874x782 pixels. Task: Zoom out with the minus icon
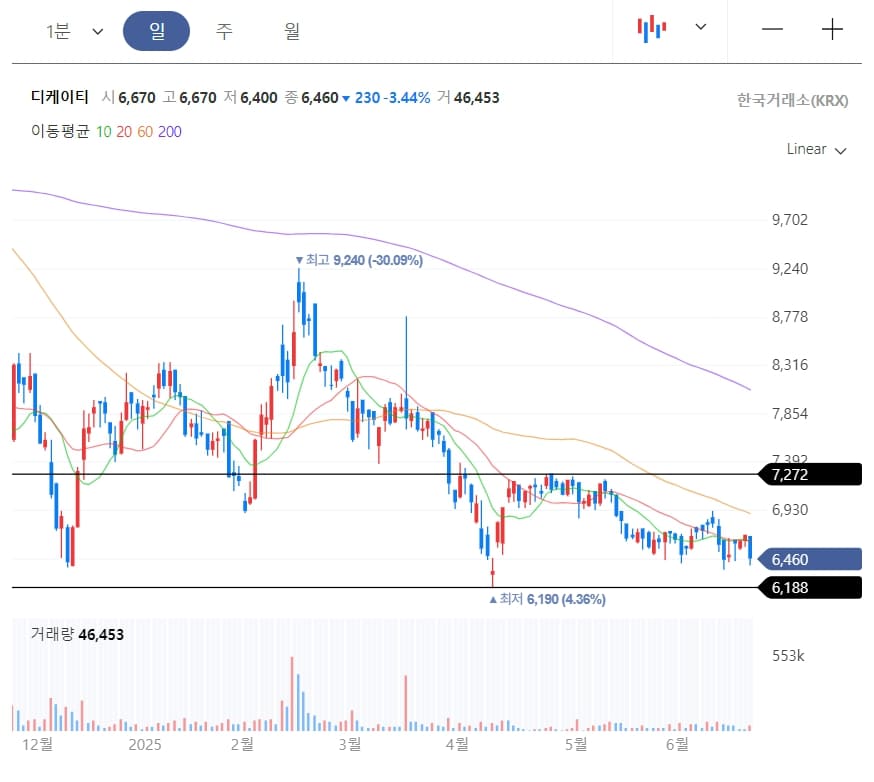(772, 28)
